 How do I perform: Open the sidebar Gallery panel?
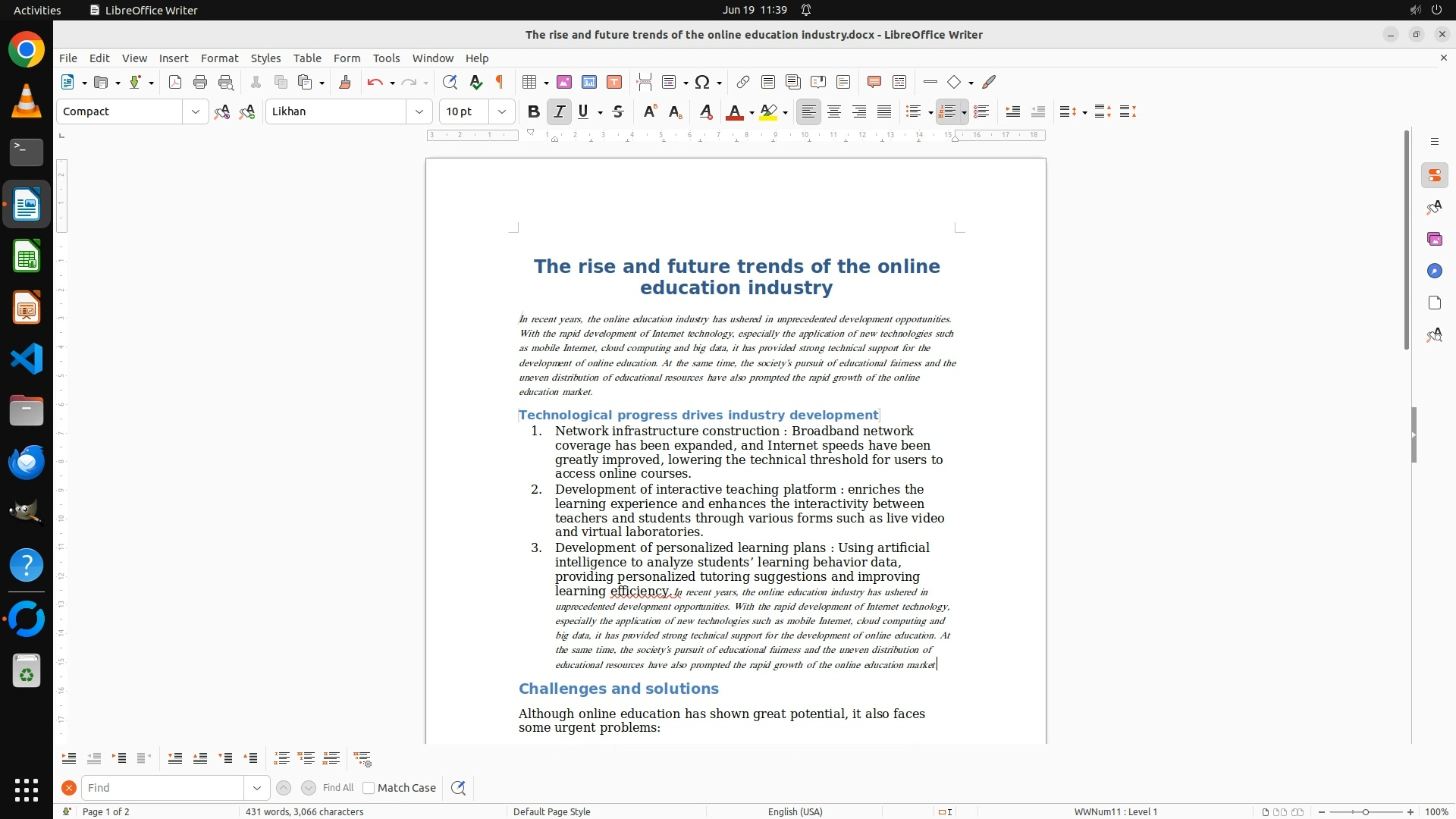[x=1434, y=239]
